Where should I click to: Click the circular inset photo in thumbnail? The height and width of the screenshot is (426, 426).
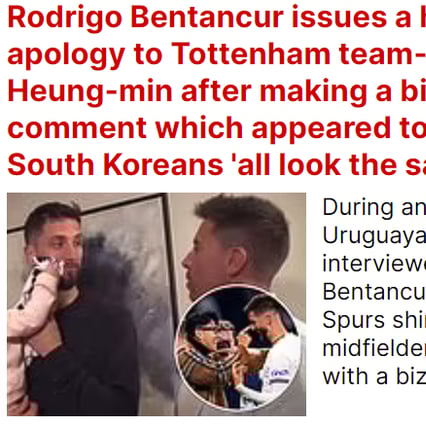click(x=239, y=347)
